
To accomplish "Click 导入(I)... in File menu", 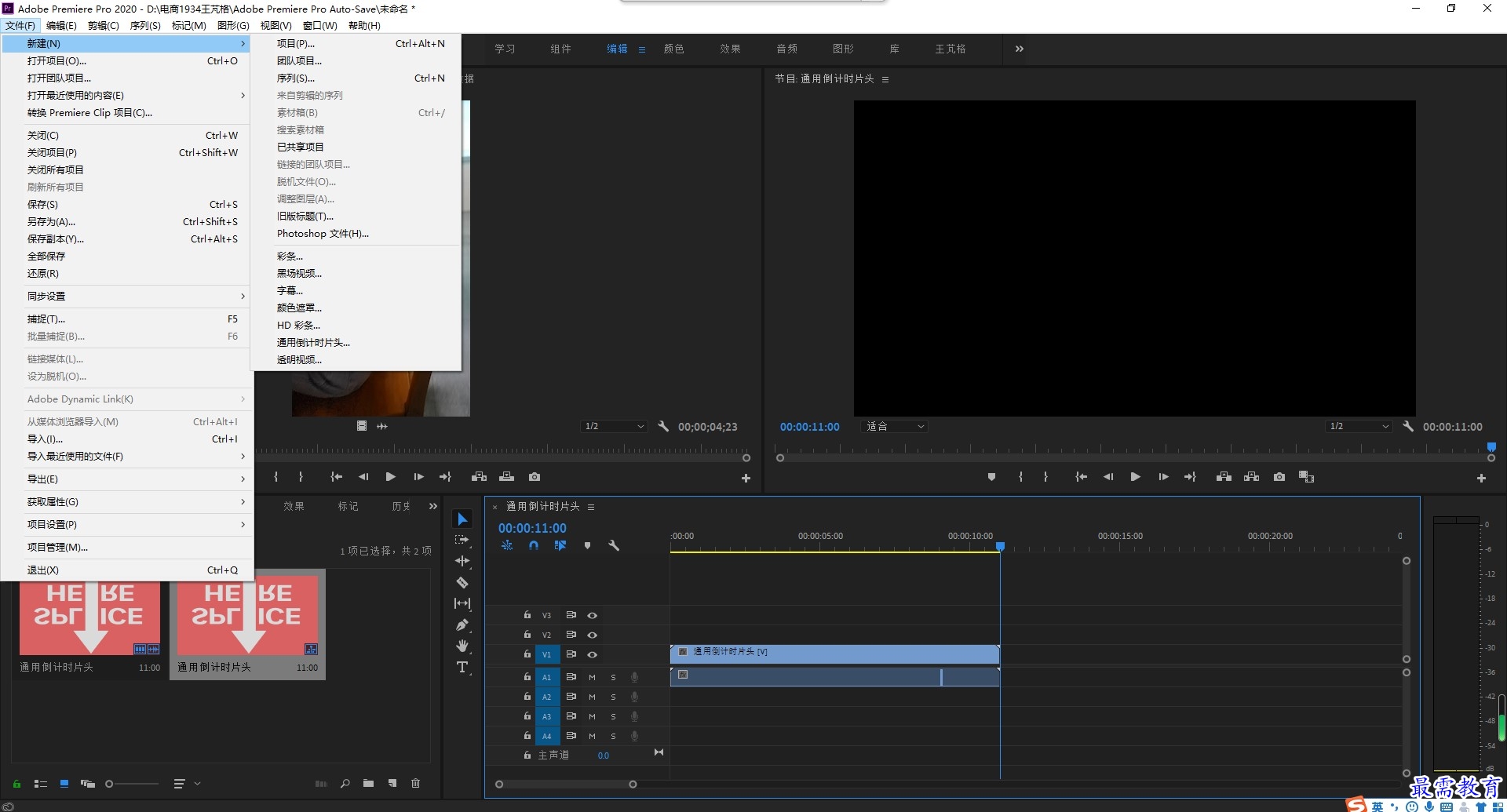I will coord(126,439).
